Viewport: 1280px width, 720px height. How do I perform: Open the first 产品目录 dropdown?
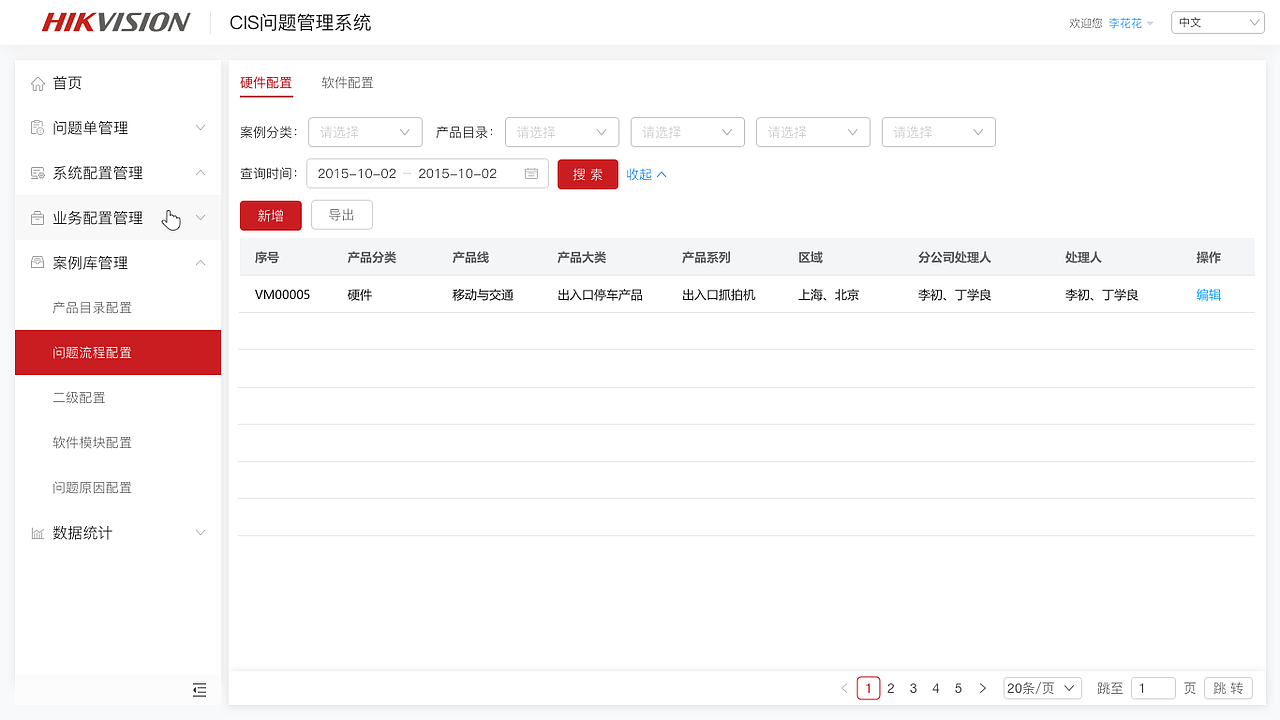(562, 131)
